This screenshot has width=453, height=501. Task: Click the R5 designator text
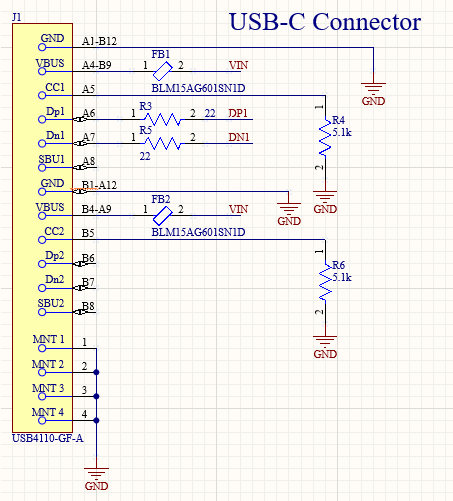pyautogui.click(x=145, y=130)
